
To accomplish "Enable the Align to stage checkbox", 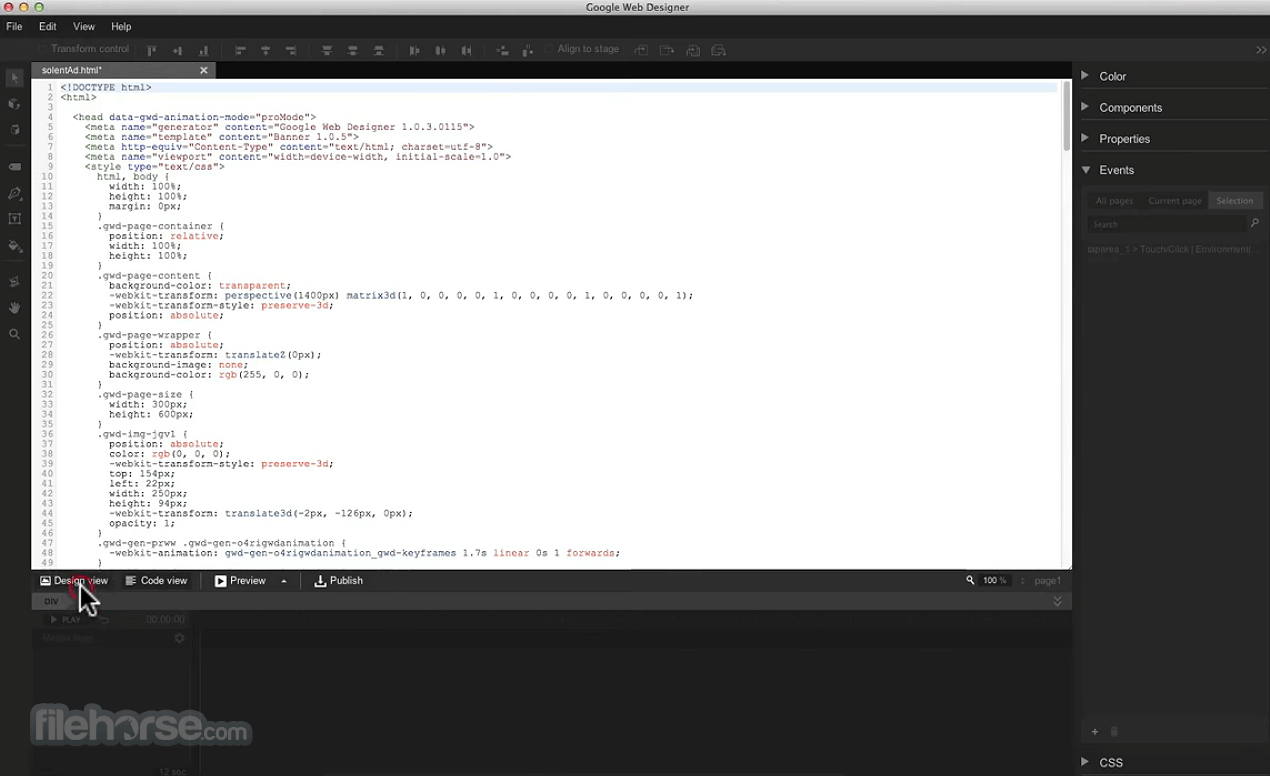I will coord(549,49).
